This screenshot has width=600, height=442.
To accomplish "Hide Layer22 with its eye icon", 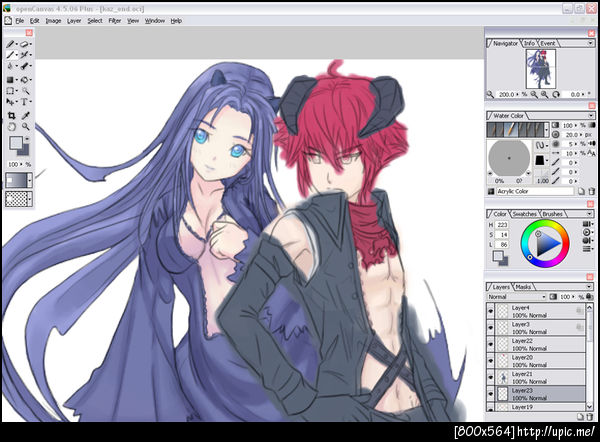I will click(x=491, y=344).
